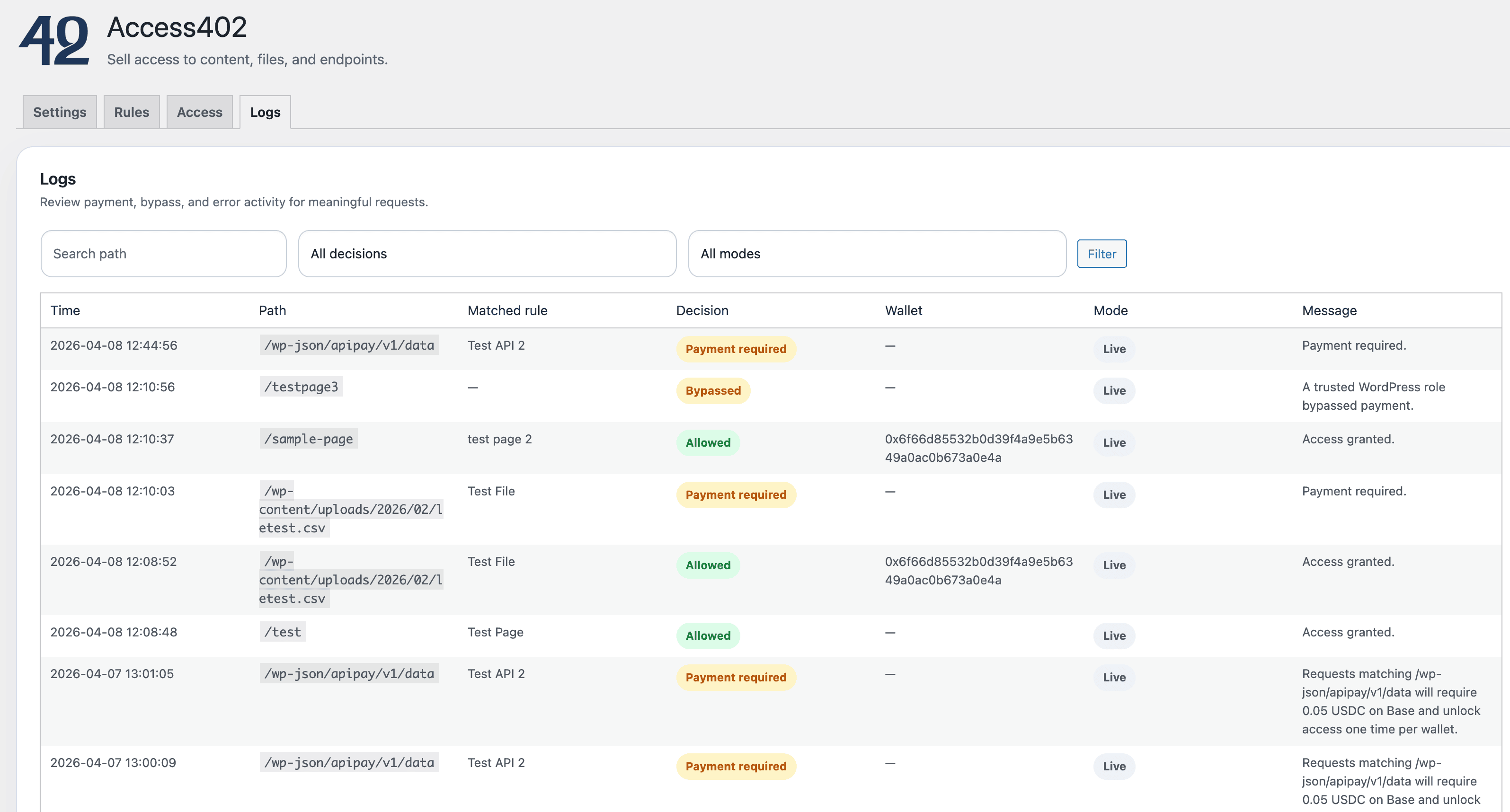Click the Message column header
The height and width of the screenshot is (812, 1510).
(x=1330, y=310)
